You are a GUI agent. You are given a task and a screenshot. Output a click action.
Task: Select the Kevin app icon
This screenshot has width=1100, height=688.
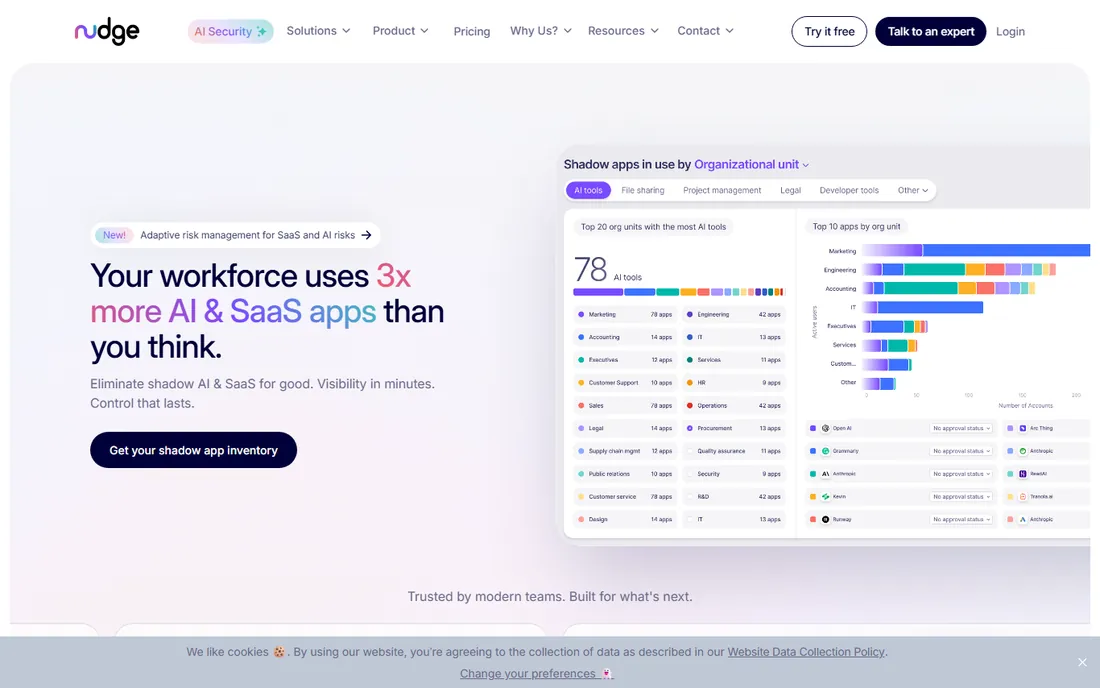(826, 497)
